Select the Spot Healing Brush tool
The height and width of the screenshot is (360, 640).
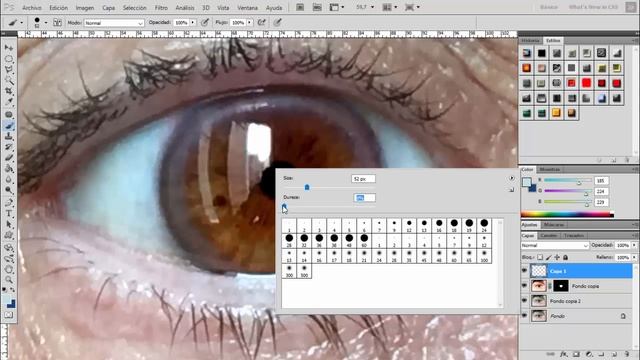9,115
